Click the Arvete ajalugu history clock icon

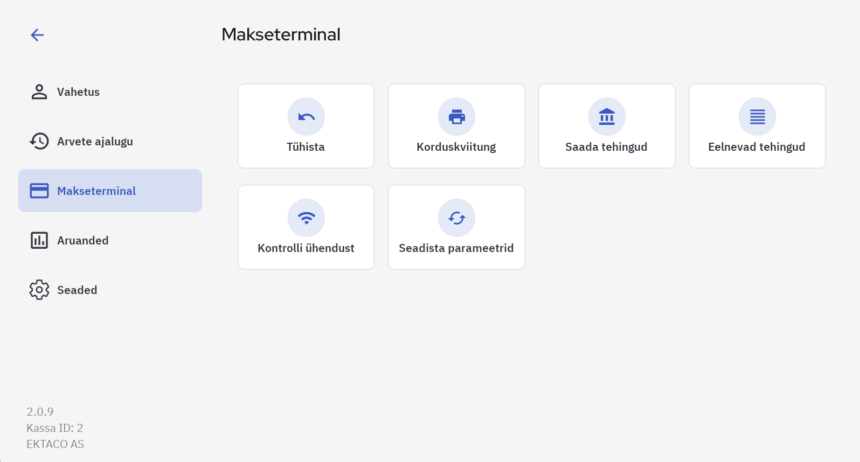pos(39,141)
